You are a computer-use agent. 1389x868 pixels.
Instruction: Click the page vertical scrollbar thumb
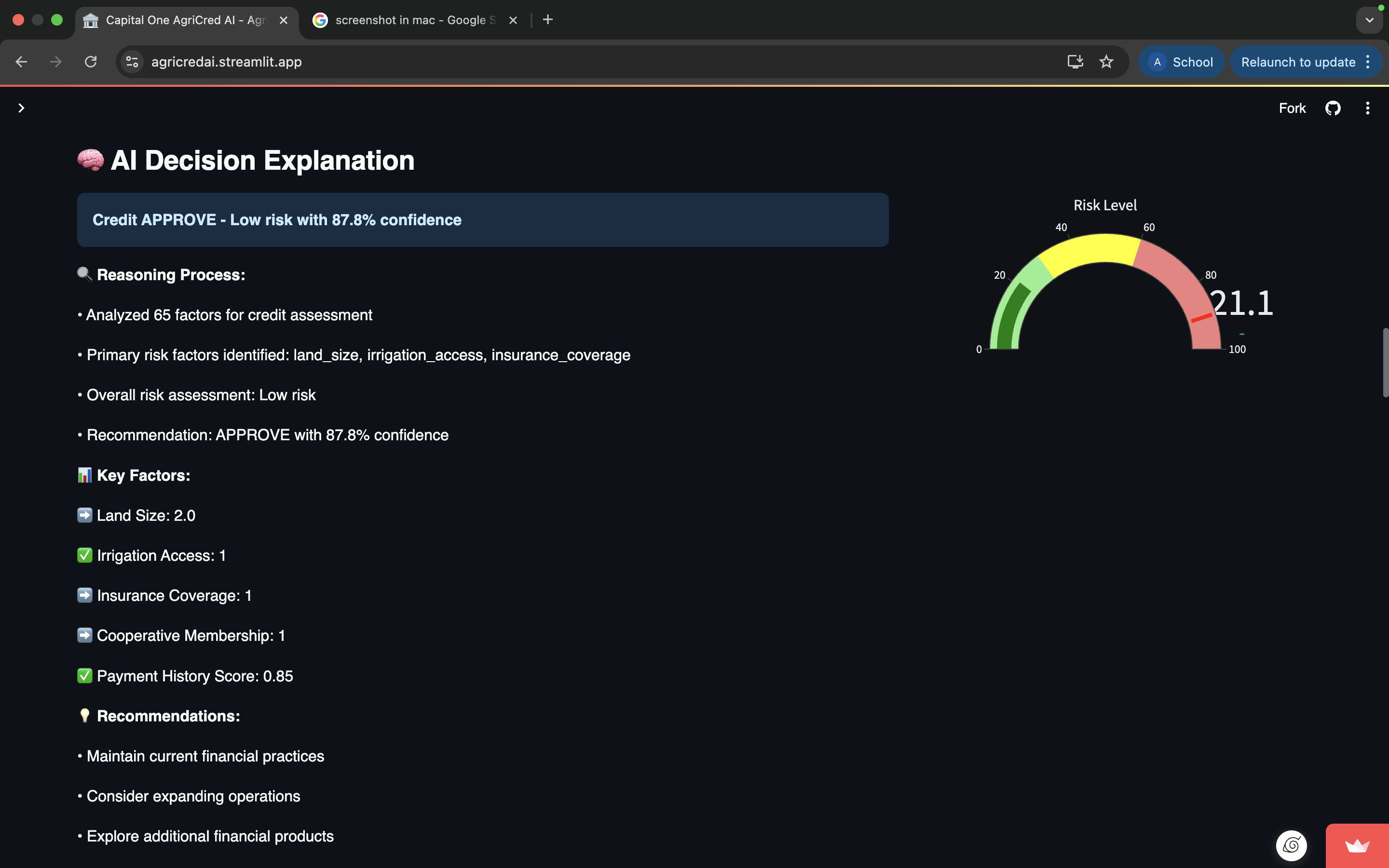point(1385,362)
